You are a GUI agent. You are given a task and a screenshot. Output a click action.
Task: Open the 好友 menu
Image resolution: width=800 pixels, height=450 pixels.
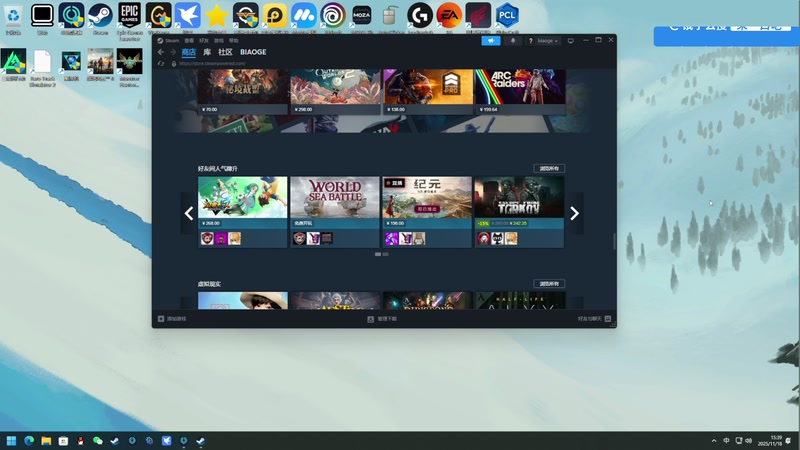click(204, 40)
